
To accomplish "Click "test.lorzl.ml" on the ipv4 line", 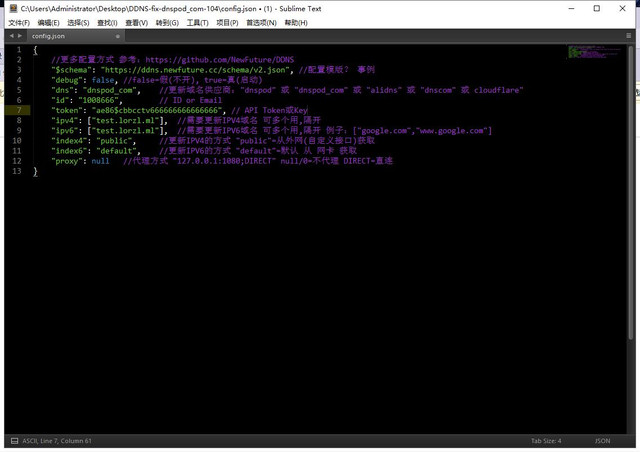I will click(125, 120).
